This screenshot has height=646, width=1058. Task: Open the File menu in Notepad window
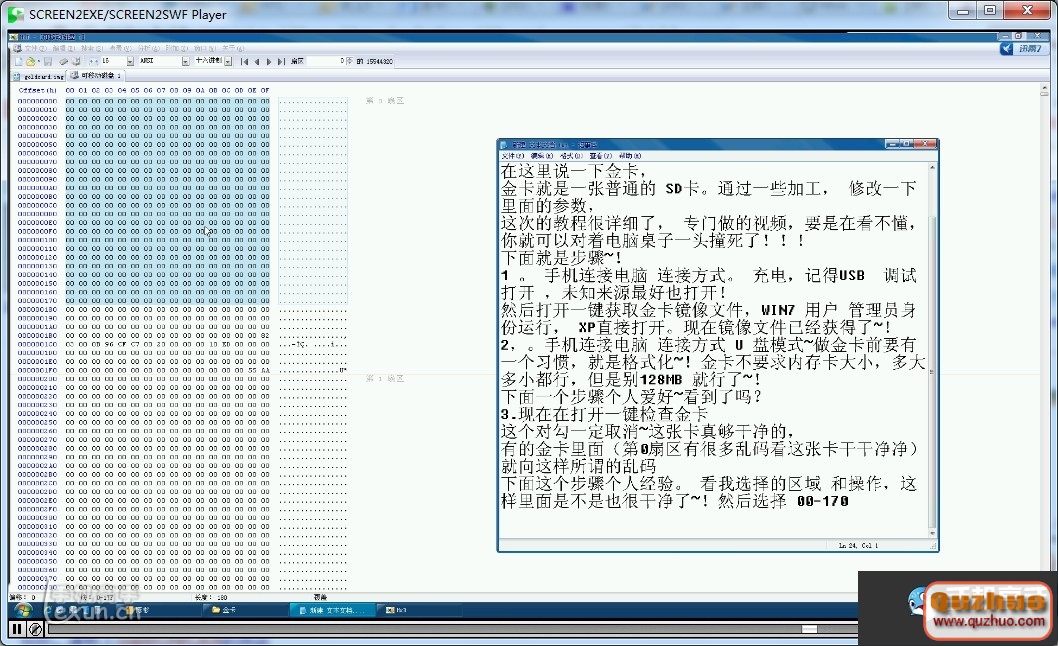click(x=512, y=156)
